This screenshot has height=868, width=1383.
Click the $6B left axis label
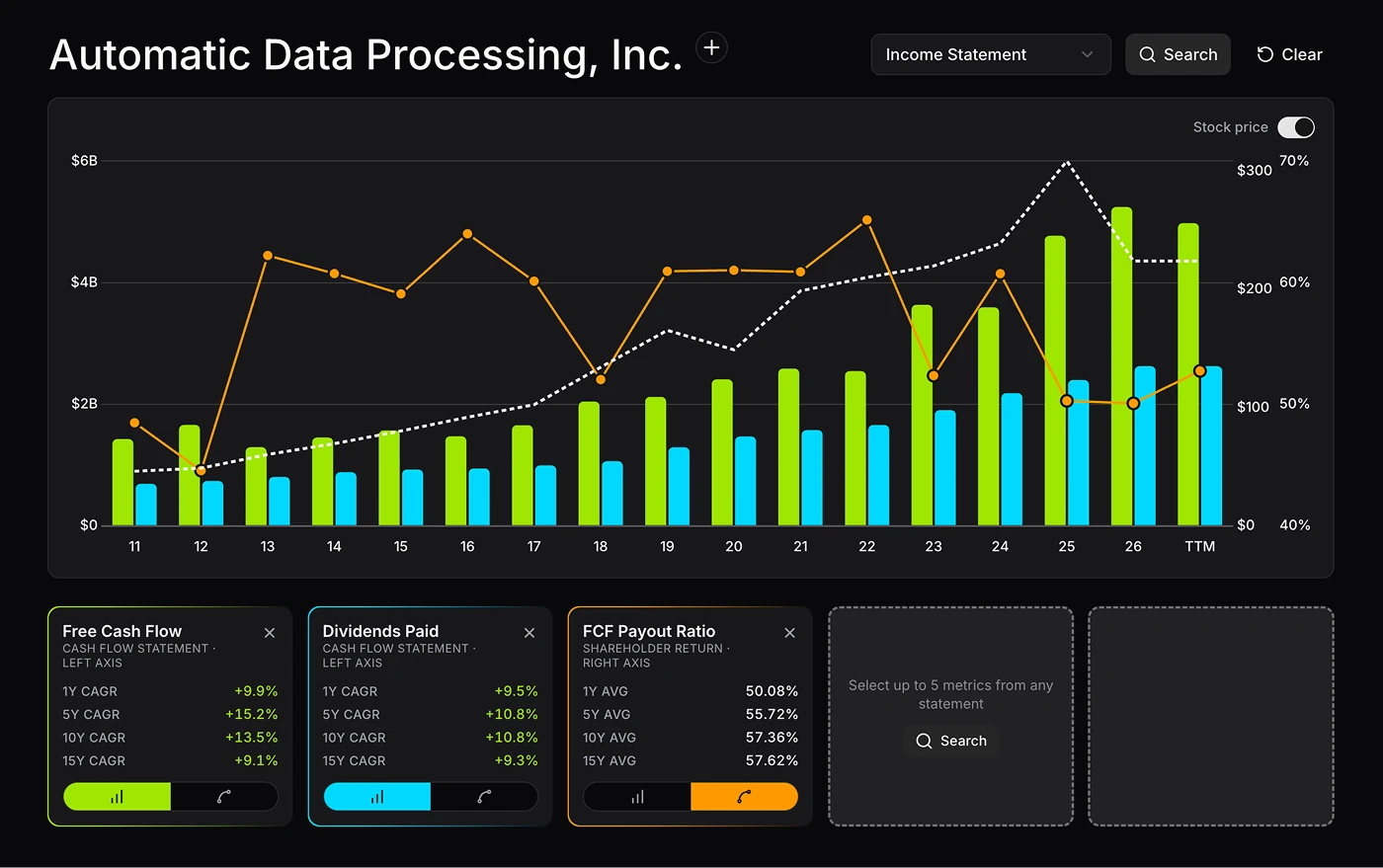pos(85,161)
